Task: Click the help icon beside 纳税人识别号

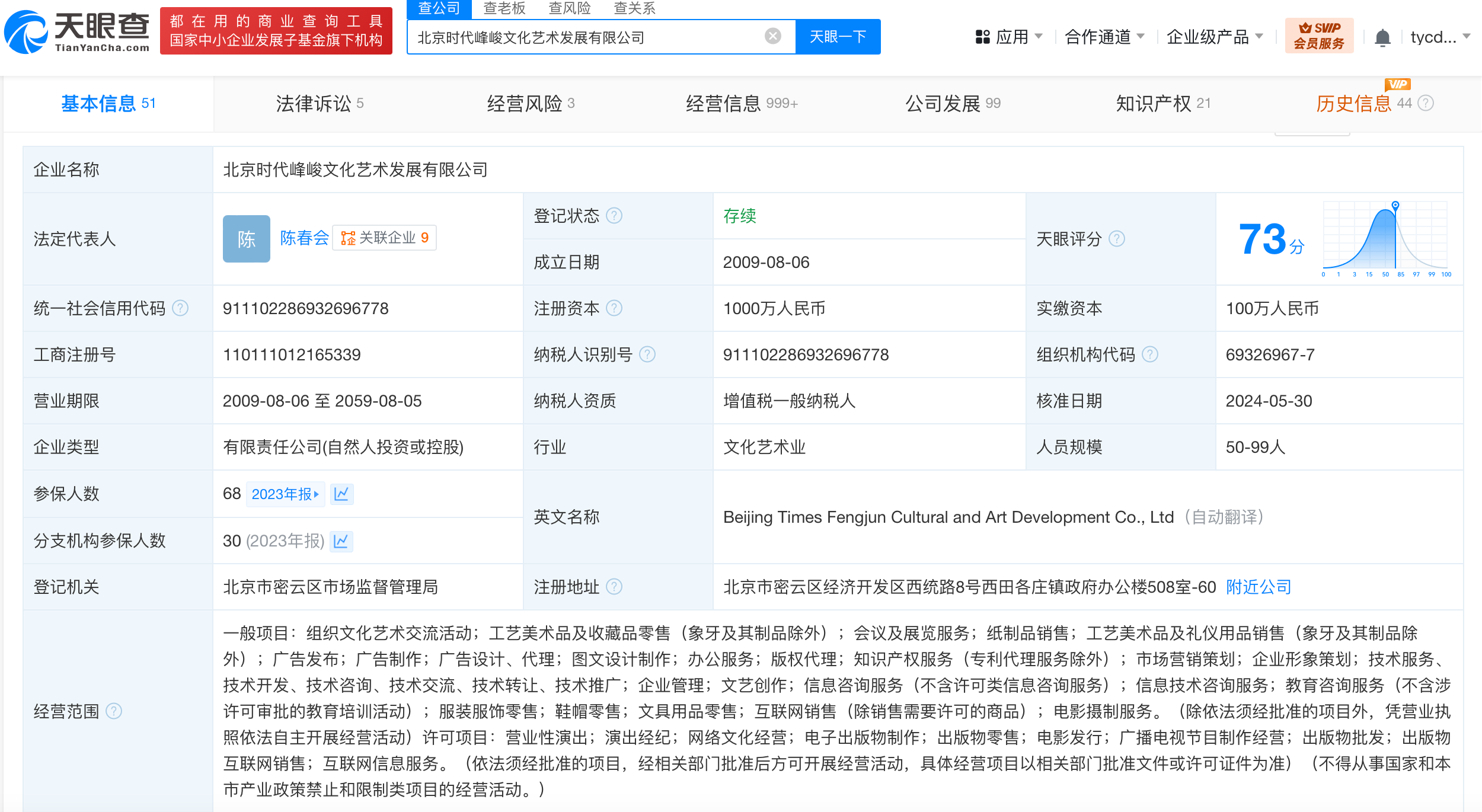Action: click(647, 354)
